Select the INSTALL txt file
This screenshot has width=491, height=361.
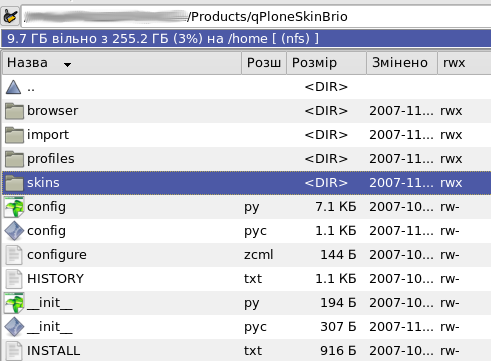247,350
